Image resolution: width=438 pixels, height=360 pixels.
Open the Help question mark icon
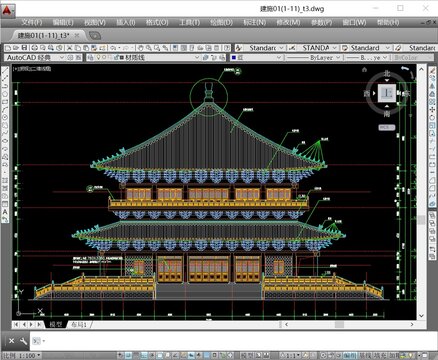(x=227, y=48)
